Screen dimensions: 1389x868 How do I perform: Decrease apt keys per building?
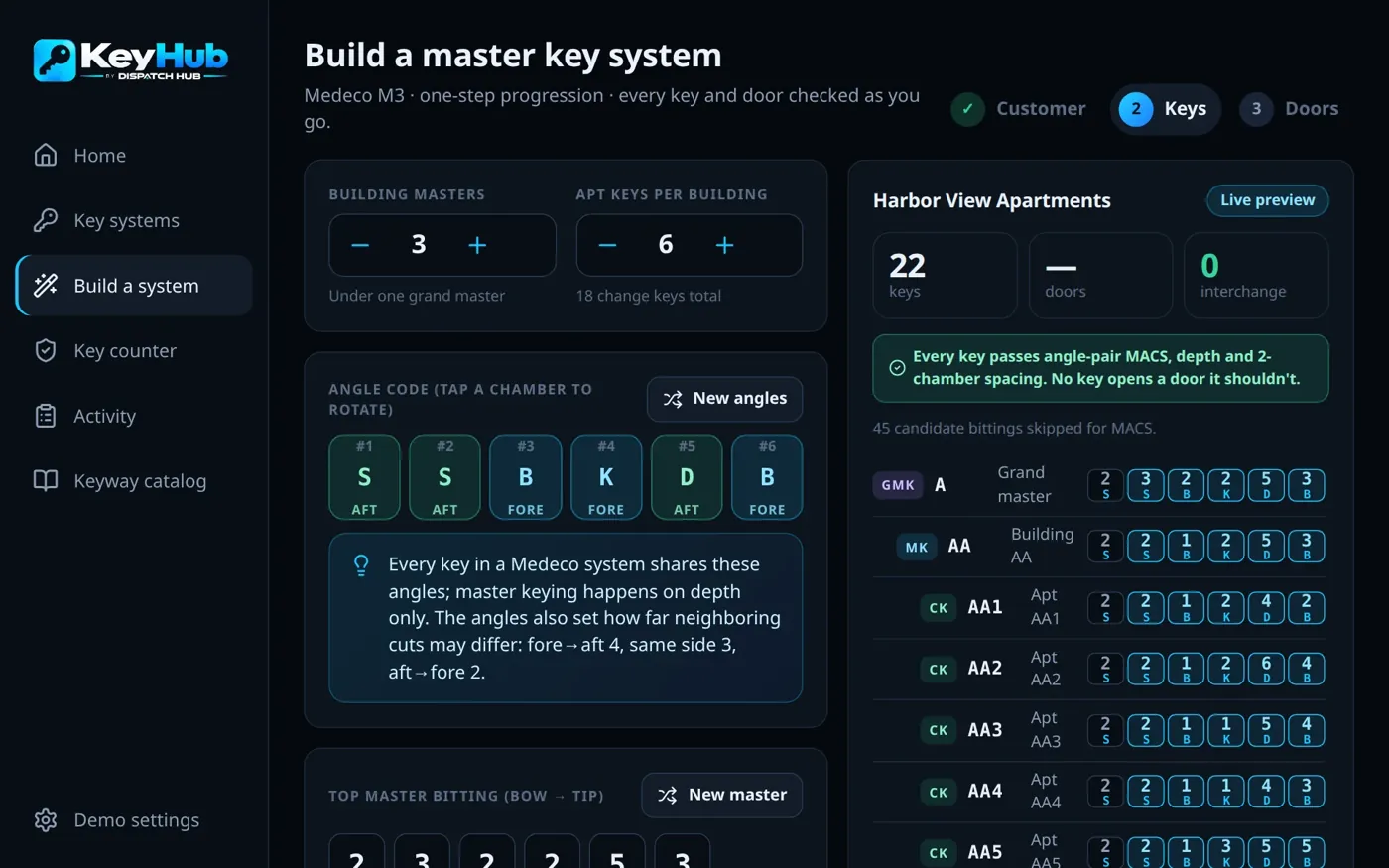607,245
